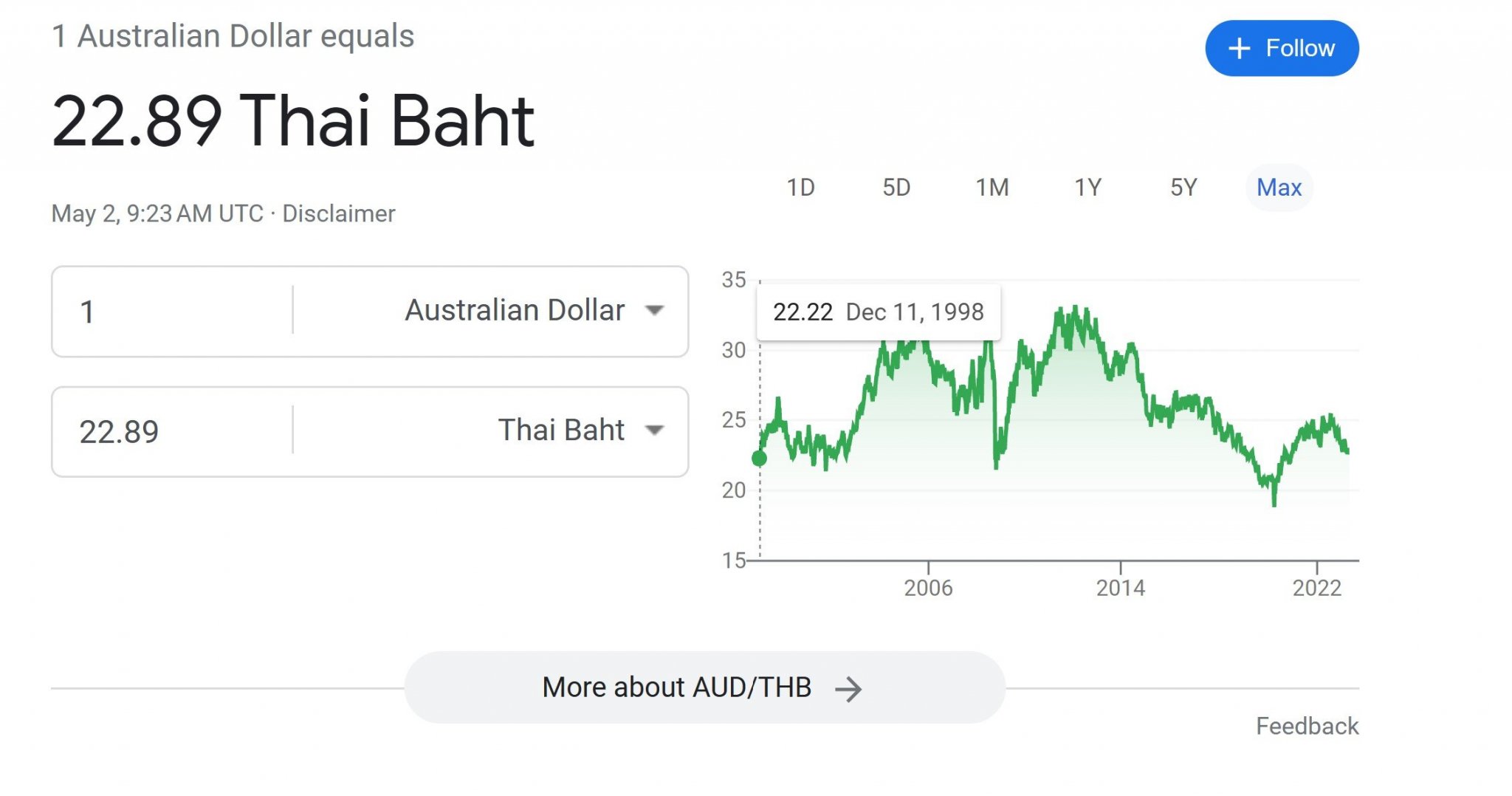Switch to the 1M time range
This screenshot has height=796, width=1512.
[x=992, y=188]
